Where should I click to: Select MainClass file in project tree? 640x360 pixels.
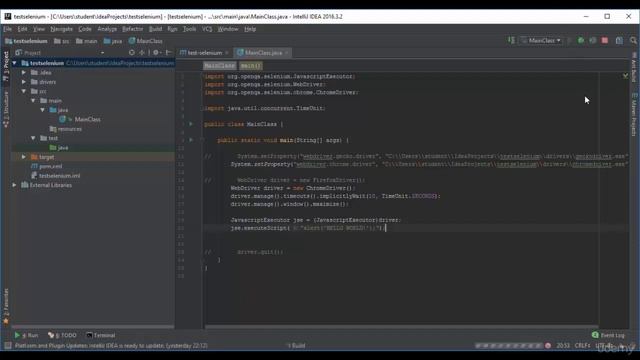coord(87,119)
